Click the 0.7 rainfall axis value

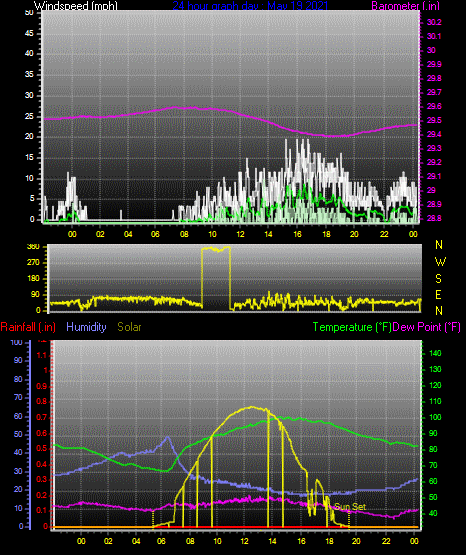(x=42, y=418)
